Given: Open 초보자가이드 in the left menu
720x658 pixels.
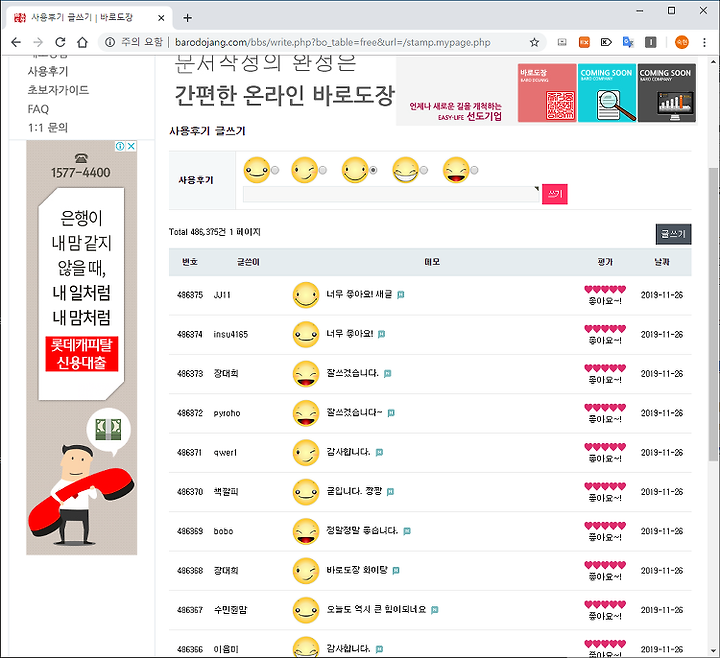Looking at the screenshot, I should click(58, 90).
